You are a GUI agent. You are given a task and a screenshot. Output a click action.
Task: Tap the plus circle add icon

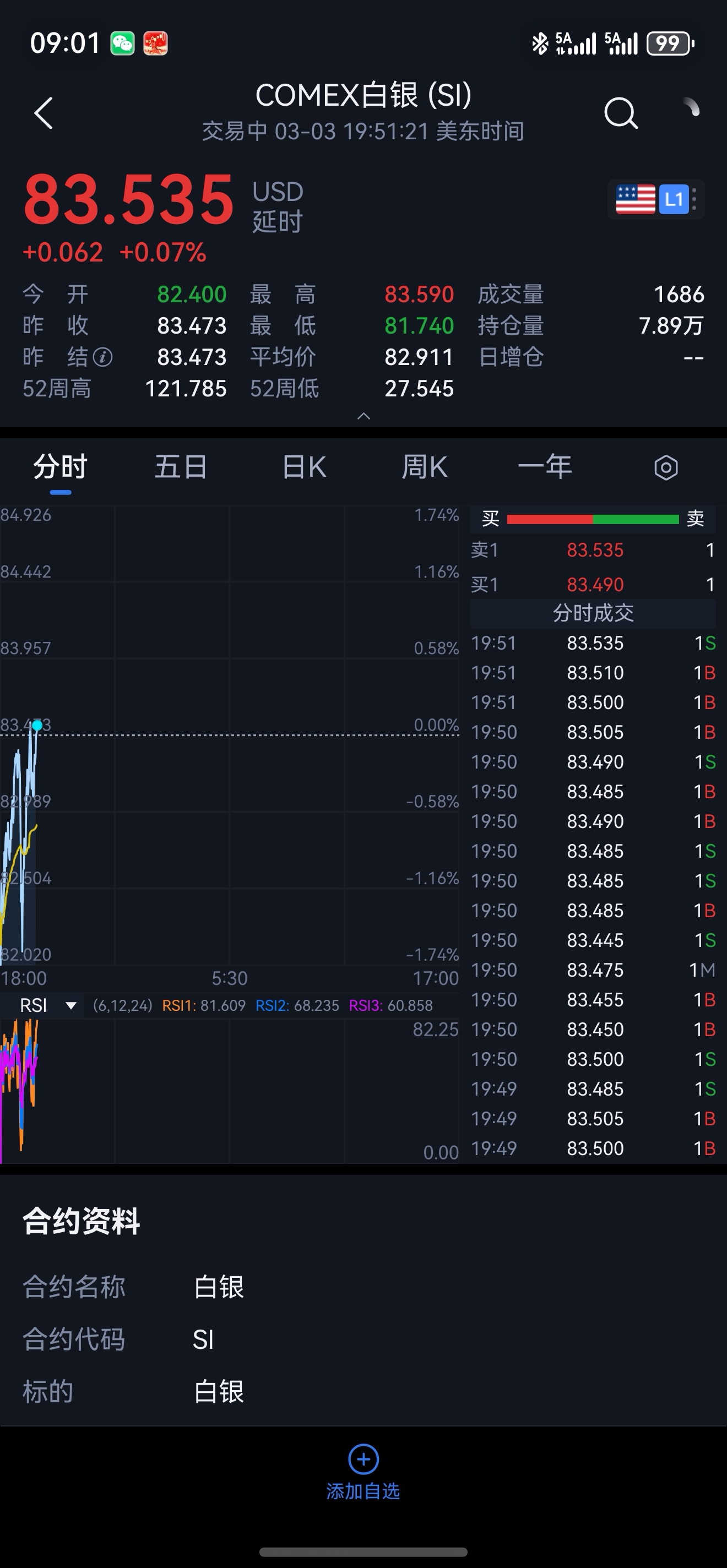363,1460
